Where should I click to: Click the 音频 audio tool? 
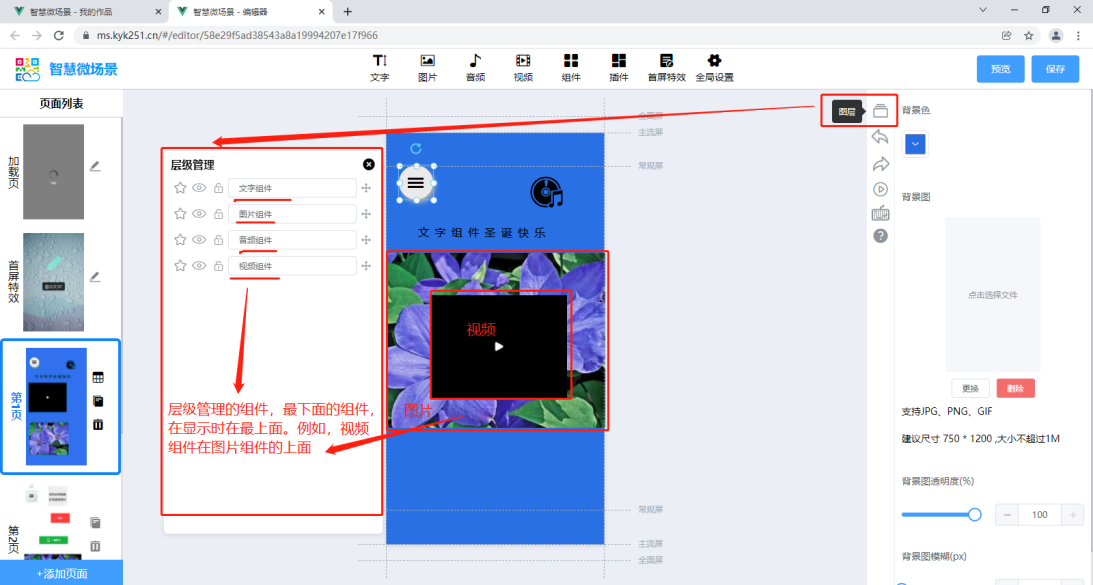[475, 67]
